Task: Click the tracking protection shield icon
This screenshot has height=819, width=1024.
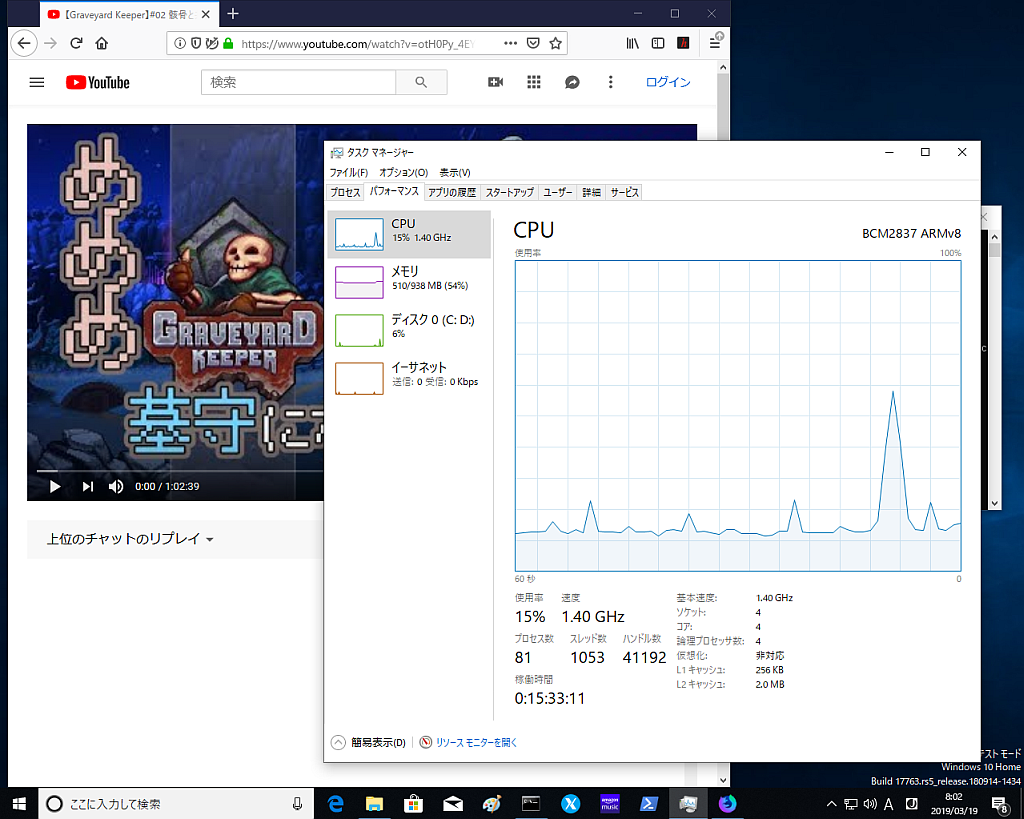Action: click(x=196, y=44)
